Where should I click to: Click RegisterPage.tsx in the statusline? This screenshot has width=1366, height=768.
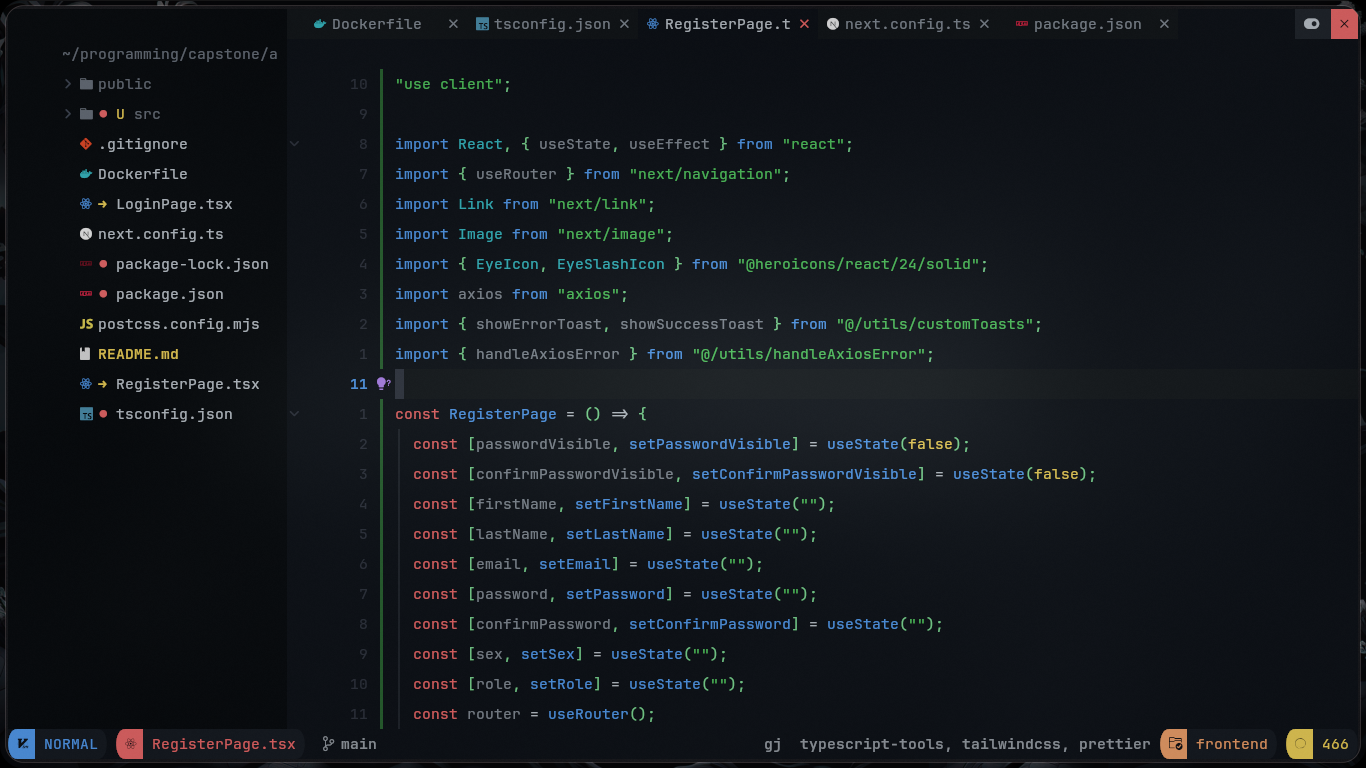pyautogui.click(x=224, y=744)
